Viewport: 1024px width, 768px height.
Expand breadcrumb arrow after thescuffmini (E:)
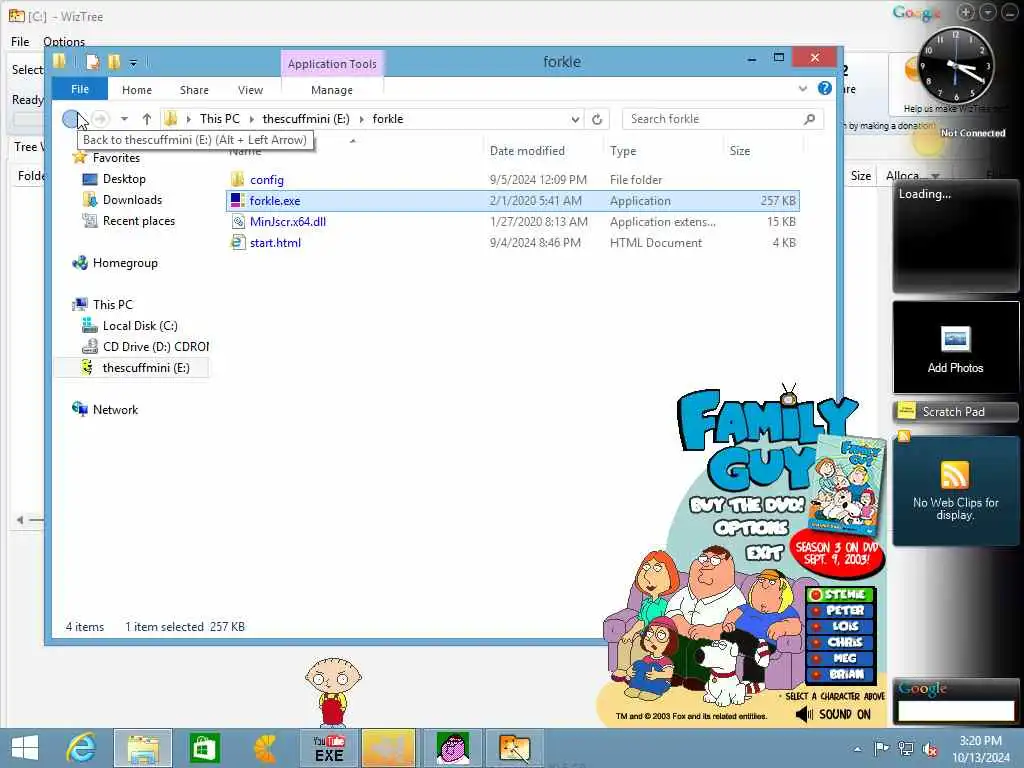click(361, 119)
